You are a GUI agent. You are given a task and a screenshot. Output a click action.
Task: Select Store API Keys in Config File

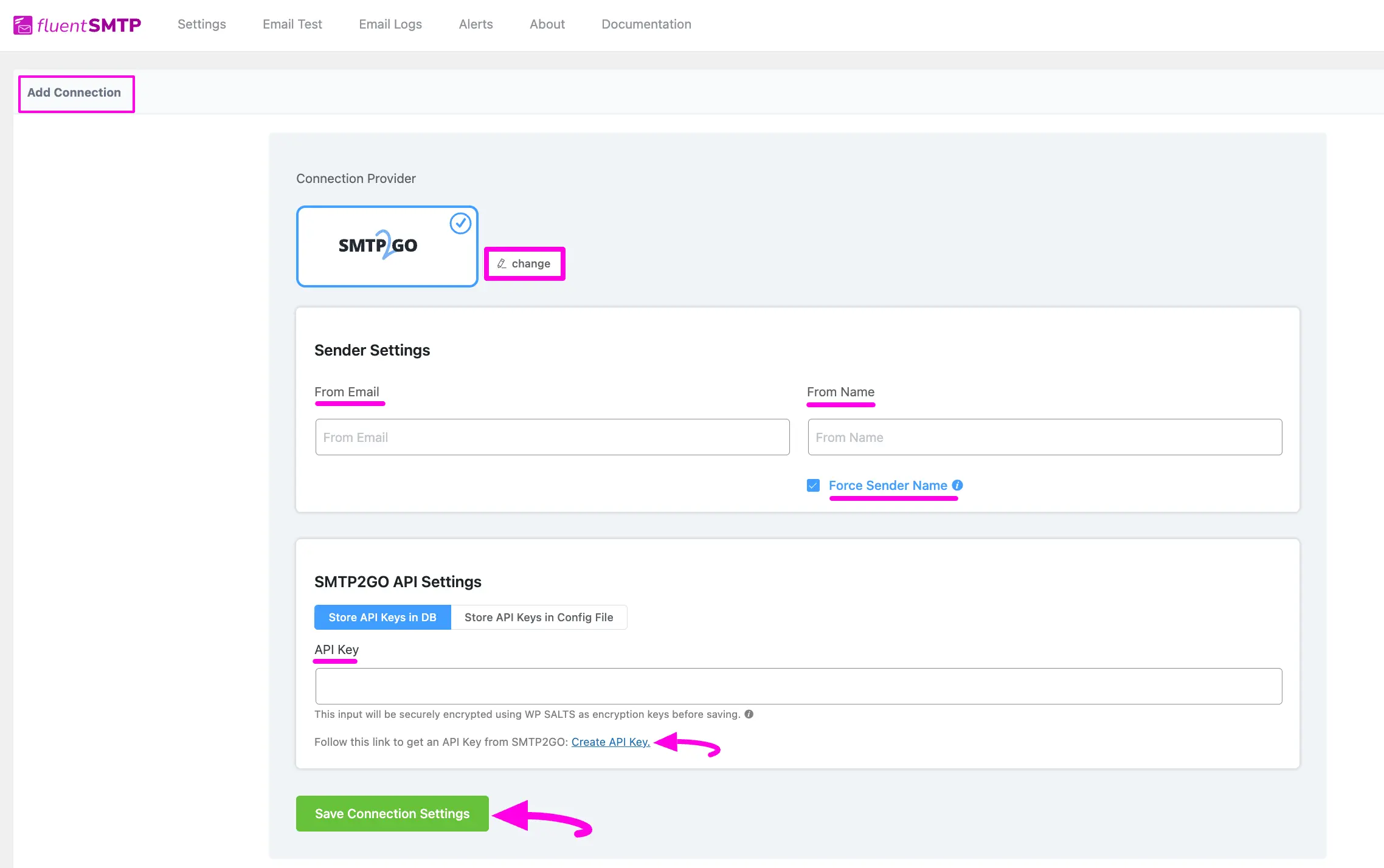click(539, 618)
